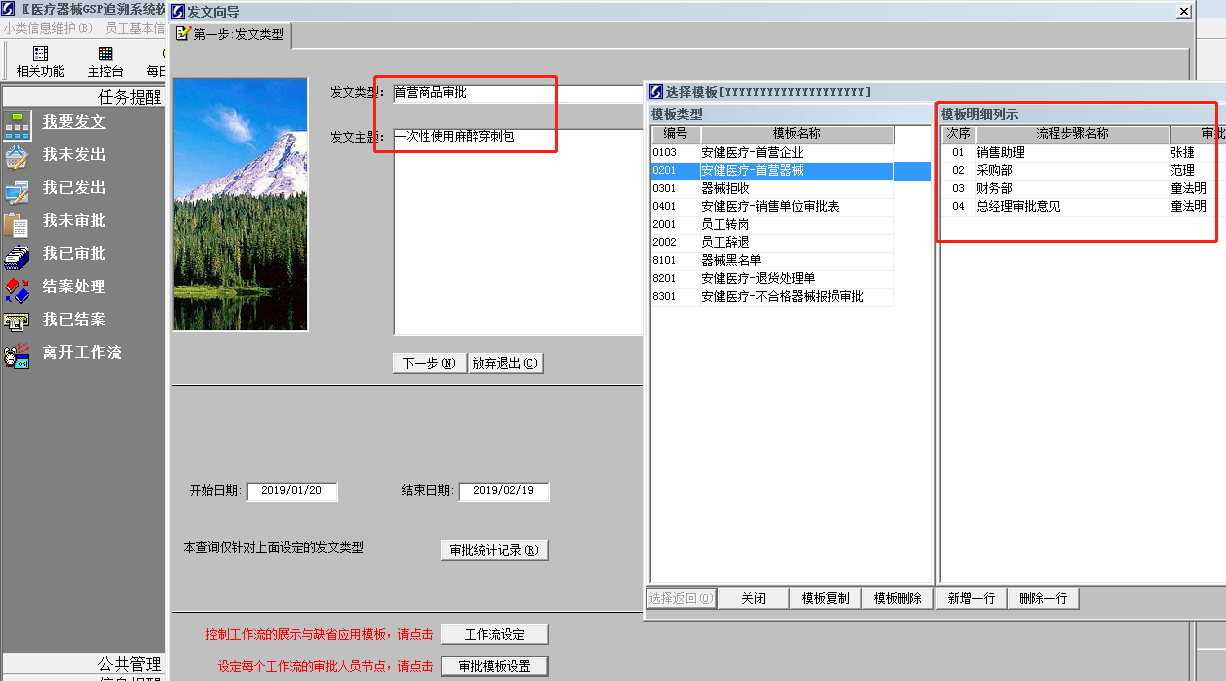
Task: Select template row 2001 员工转岗
Action: [772, 225]
